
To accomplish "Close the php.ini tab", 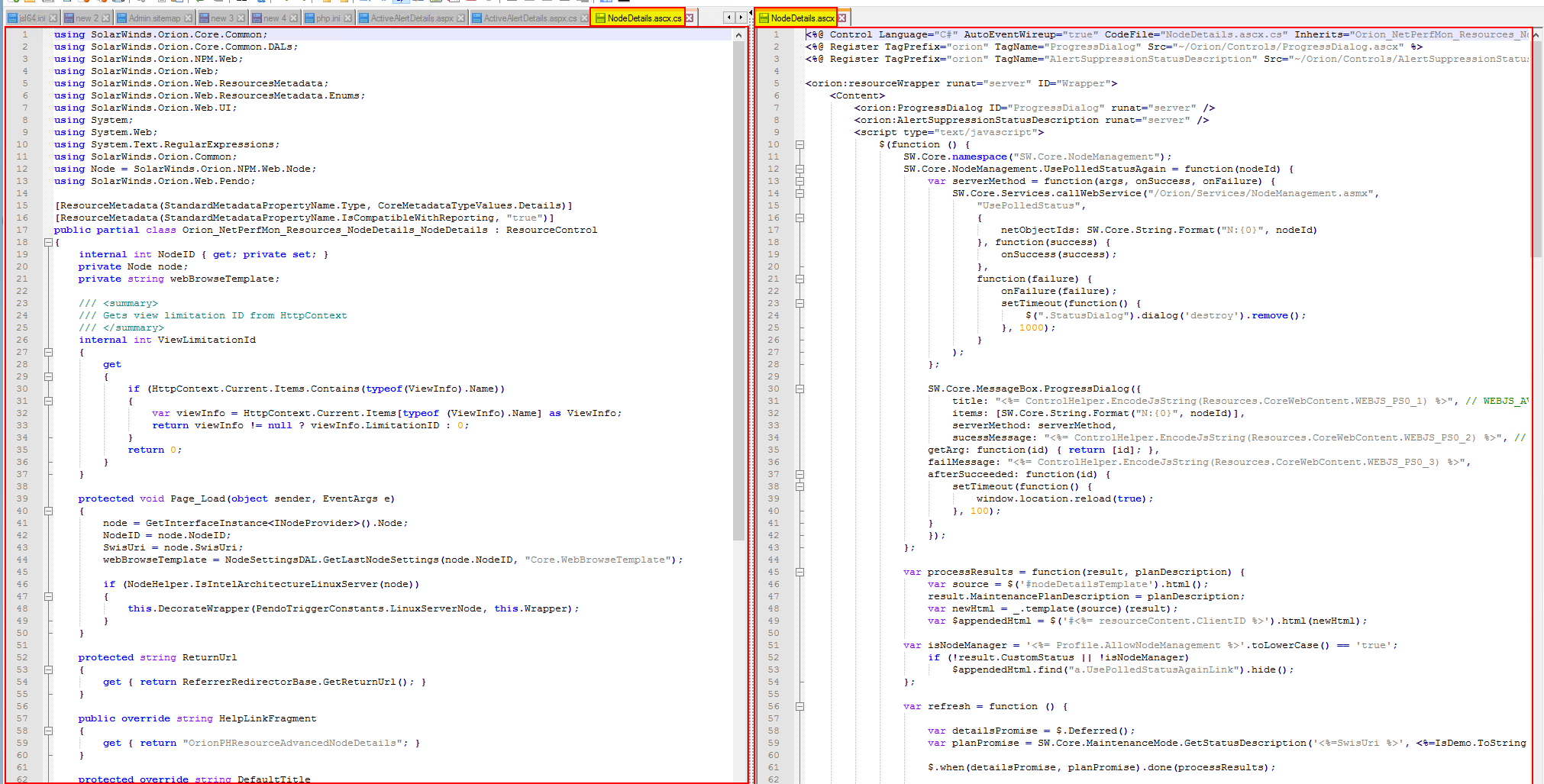I will pos(348,18).
